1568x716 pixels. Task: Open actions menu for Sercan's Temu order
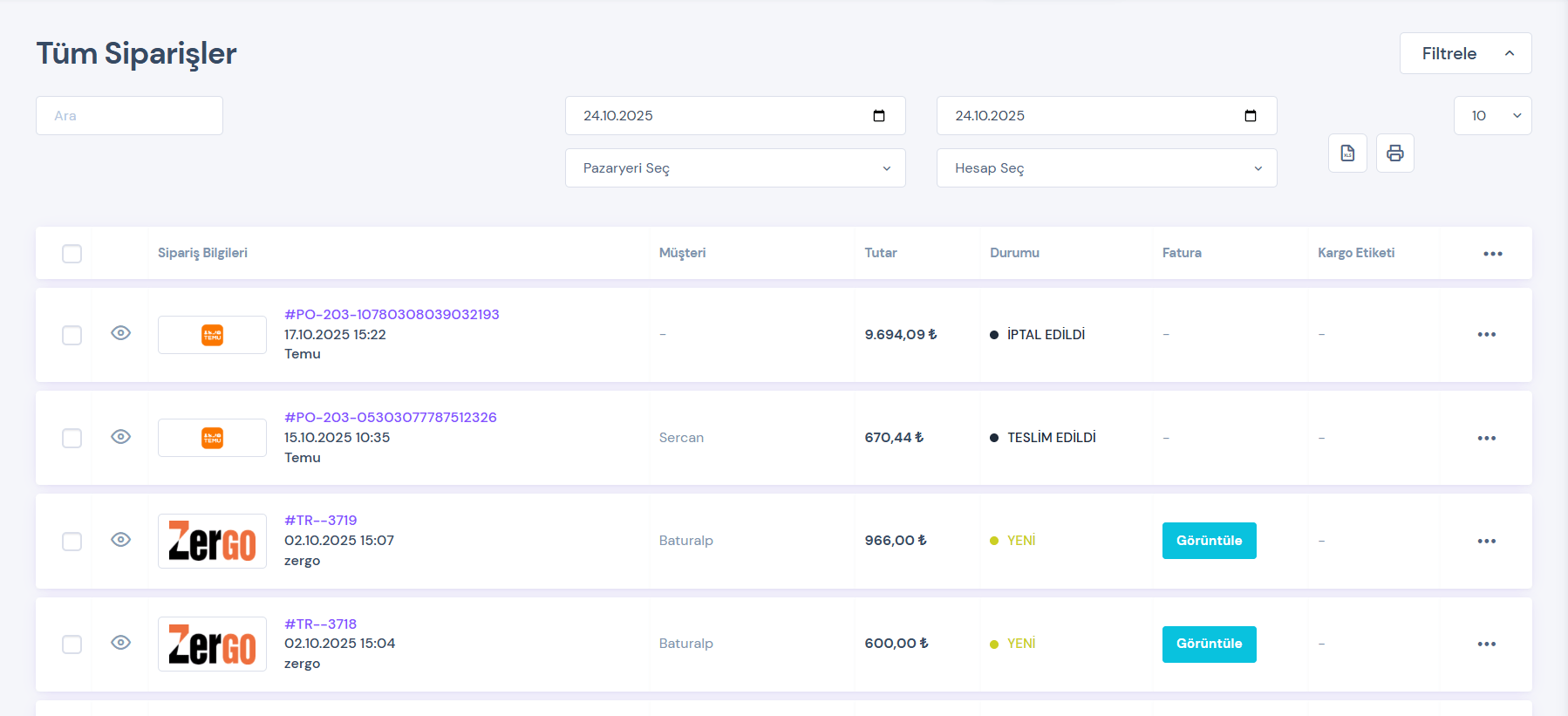[1486, 438]
